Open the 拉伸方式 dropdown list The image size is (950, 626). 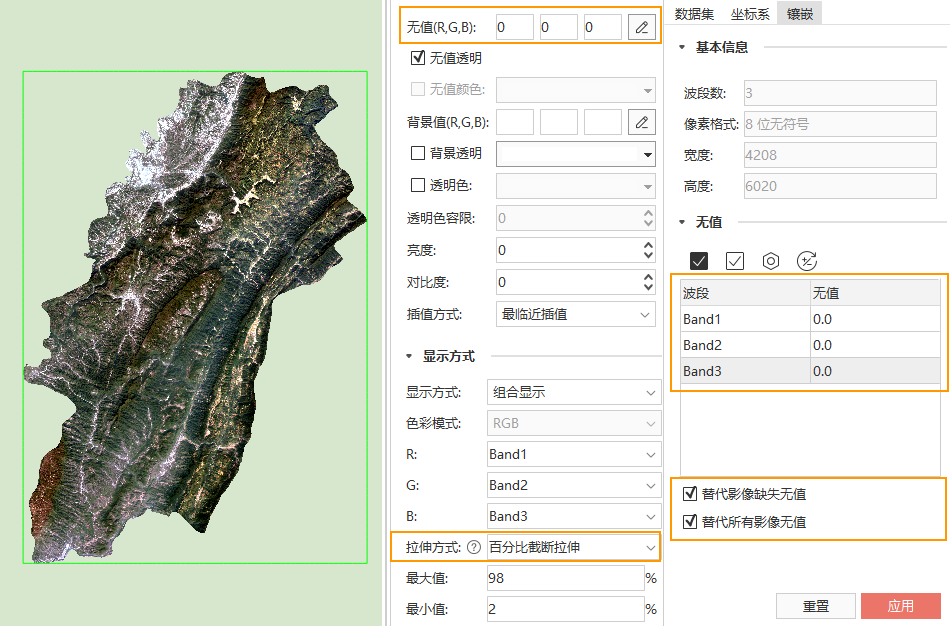pyautogui.click(x=572, y=548)
